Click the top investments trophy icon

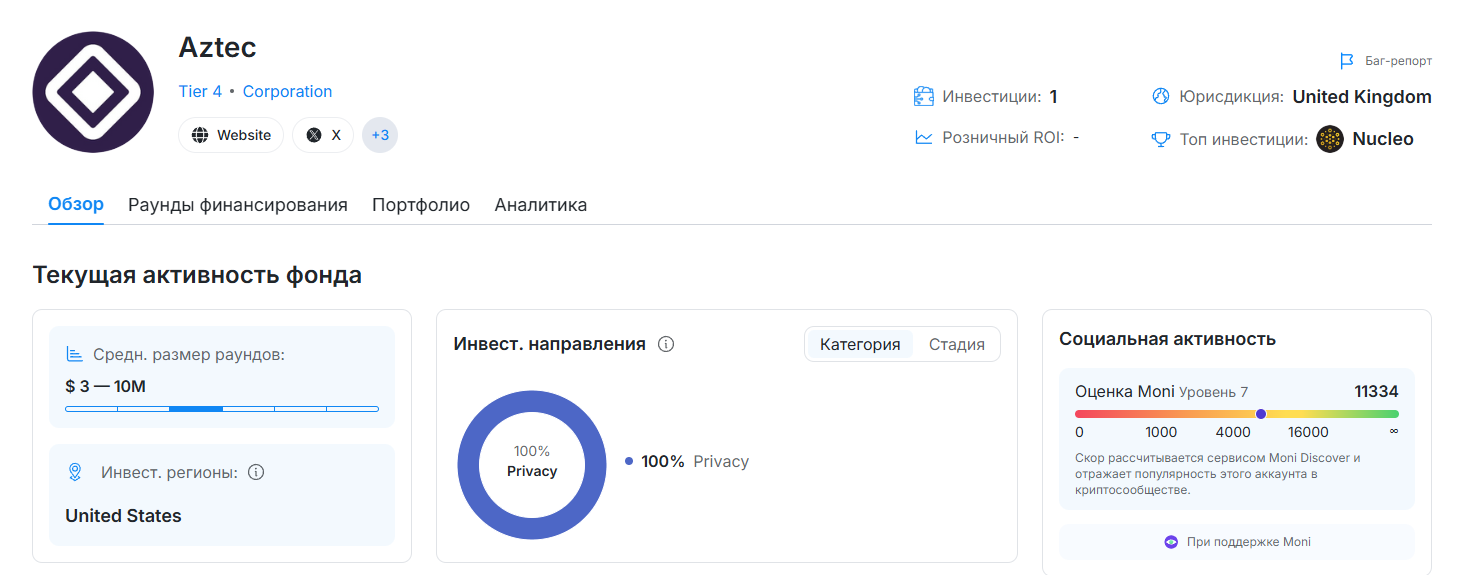[1160, 139]
